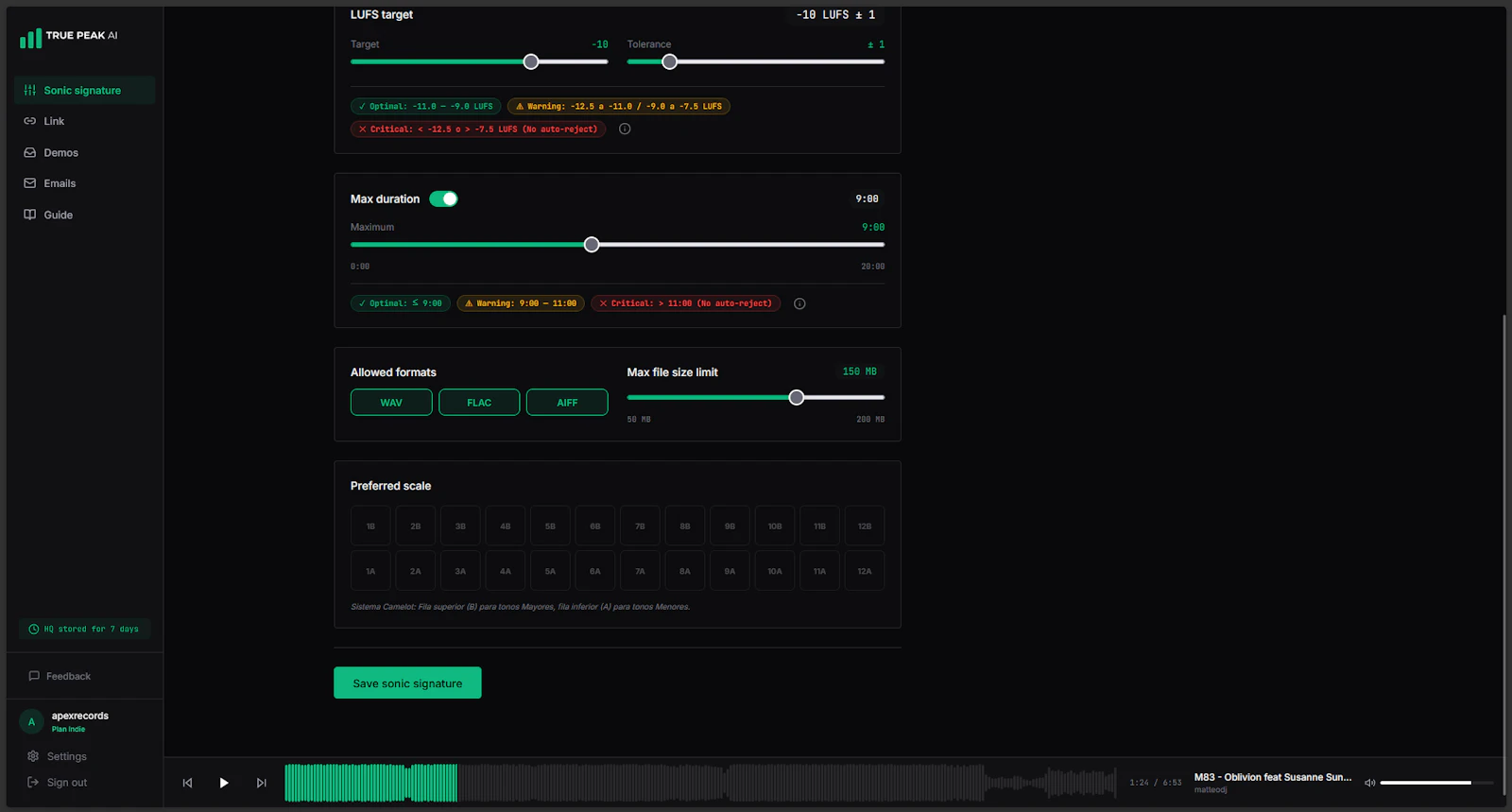Viewport: 1512px width, 812px height.
Task: Play the current track
Action: pos(224,783)
